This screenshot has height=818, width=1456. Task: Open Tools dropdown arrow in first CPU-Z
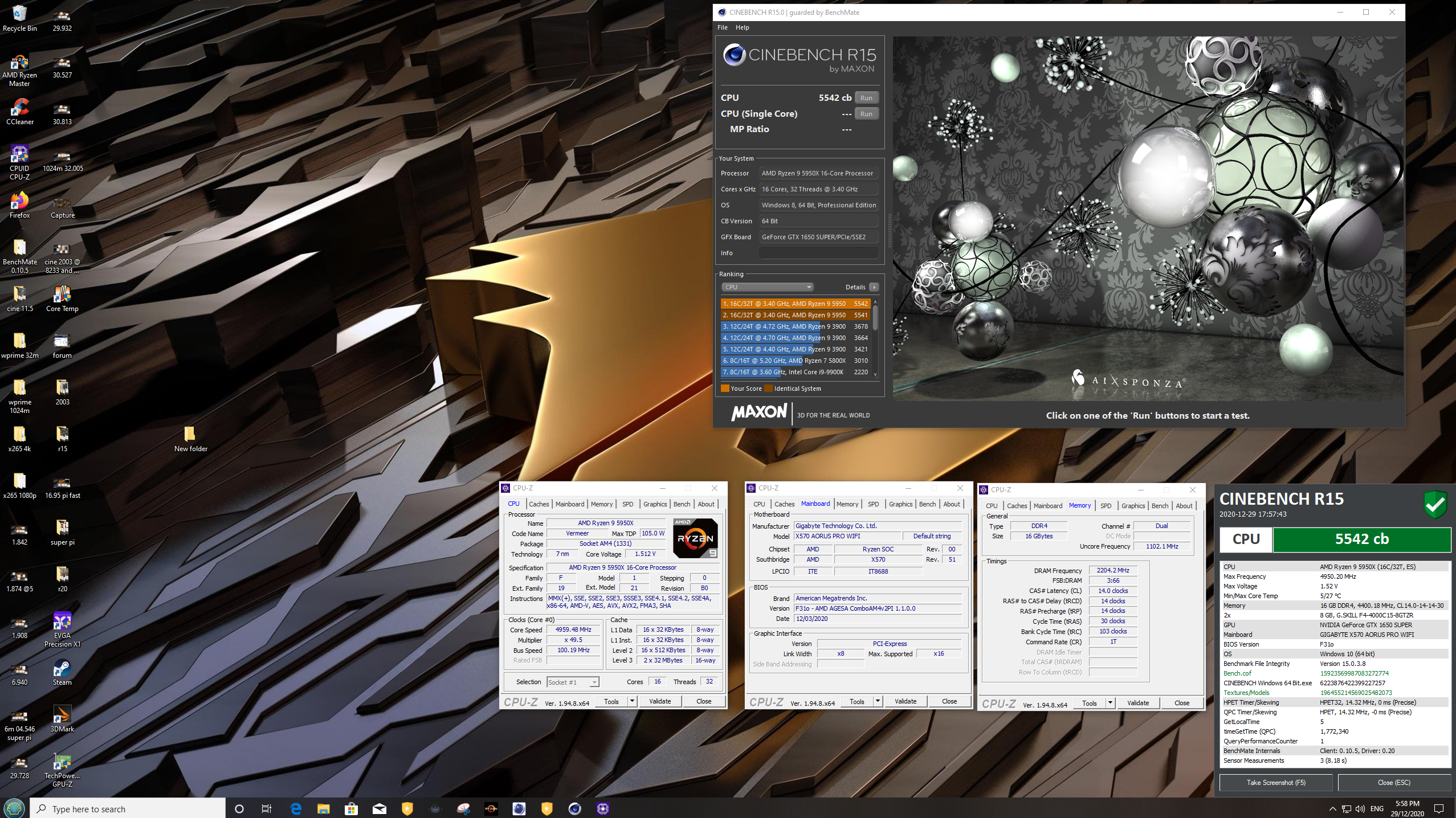631,701
